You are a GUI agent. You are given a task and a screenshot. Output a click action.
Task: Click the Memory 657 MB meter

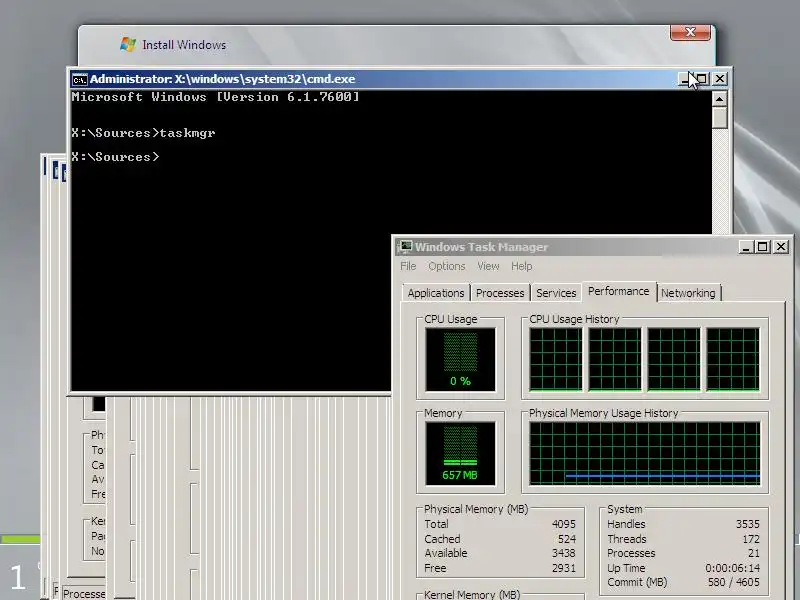[x=460, y=453]
